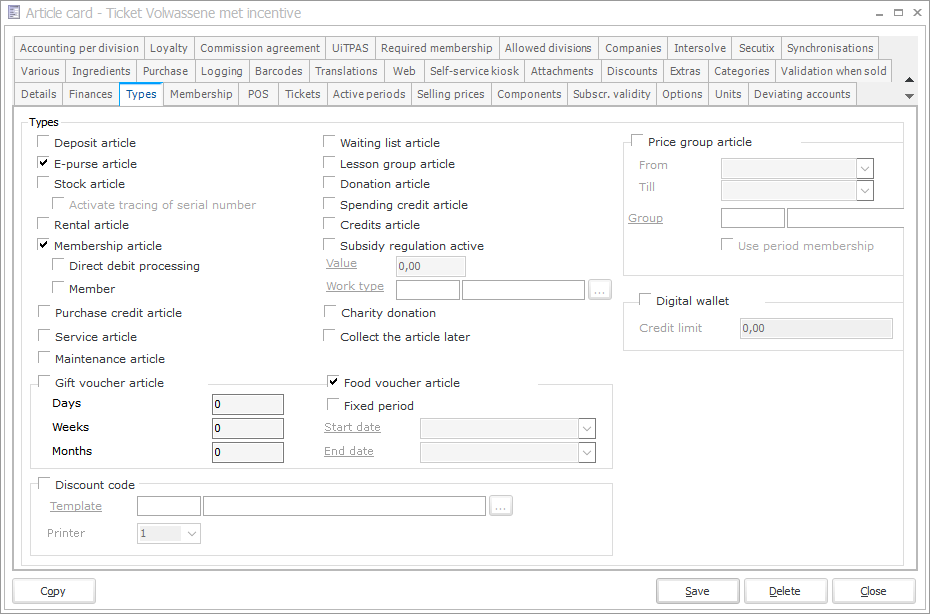The height and width of the screenshot is (614, 930).
Task: Expand the End date dropdown
Action: 587,452
